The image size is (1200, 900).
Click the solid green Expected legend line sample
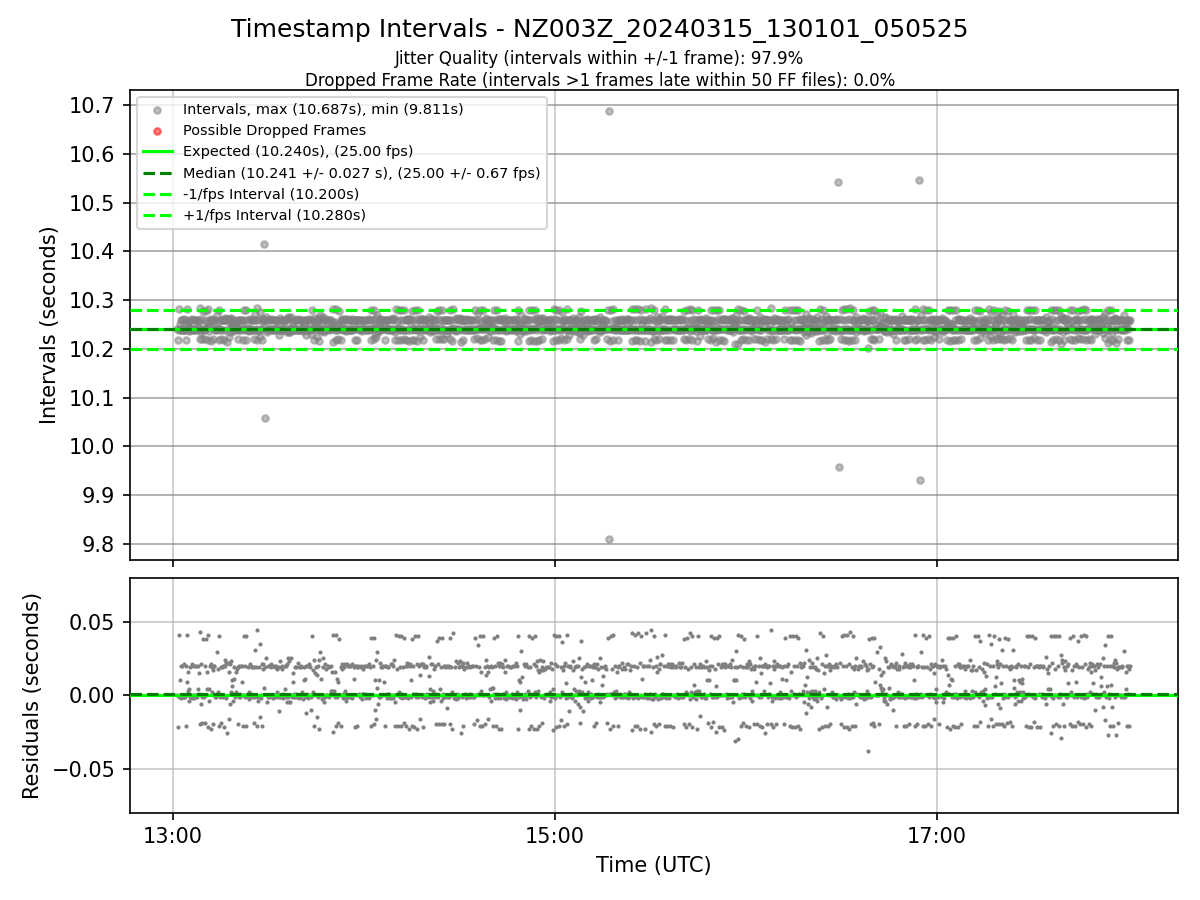[157, 152]
